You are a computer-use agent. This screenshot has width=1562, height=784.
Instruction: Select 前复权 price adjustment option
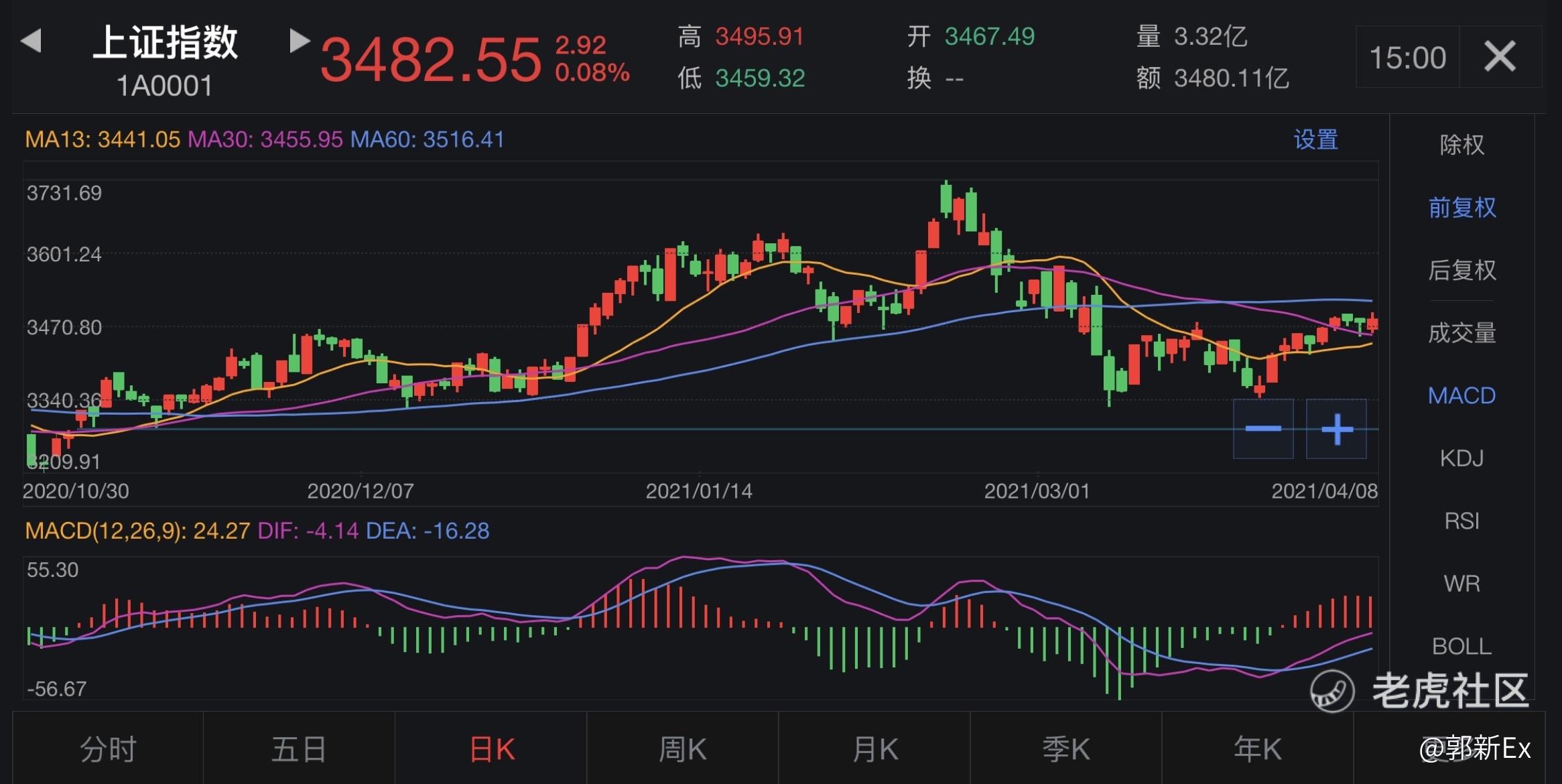coord(1461,208)
